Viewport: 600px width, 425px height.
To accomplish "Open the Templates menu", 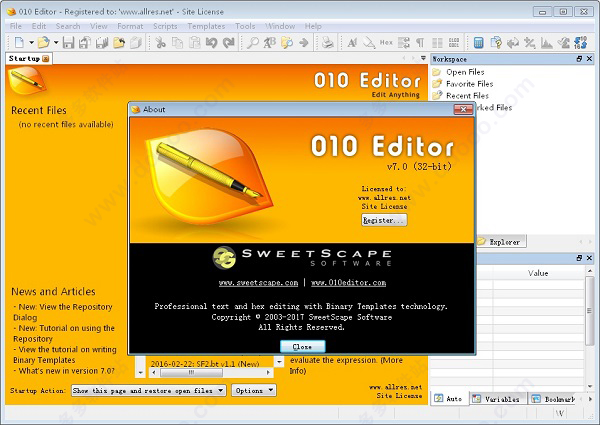I will [206, 26].
